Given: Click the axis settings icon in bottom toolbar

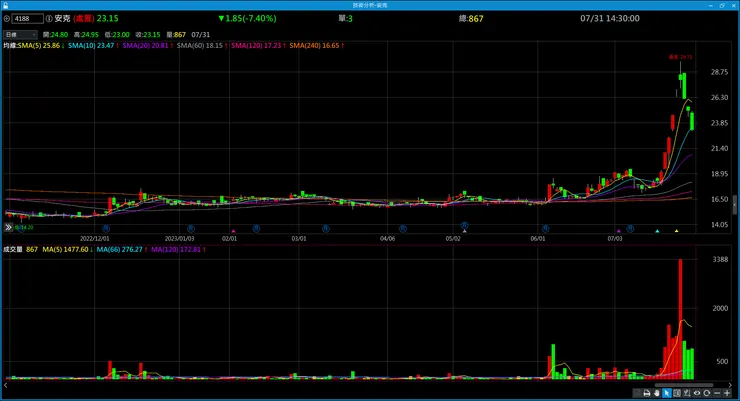Looking at the screenshot, I should [x=687, y=393].
